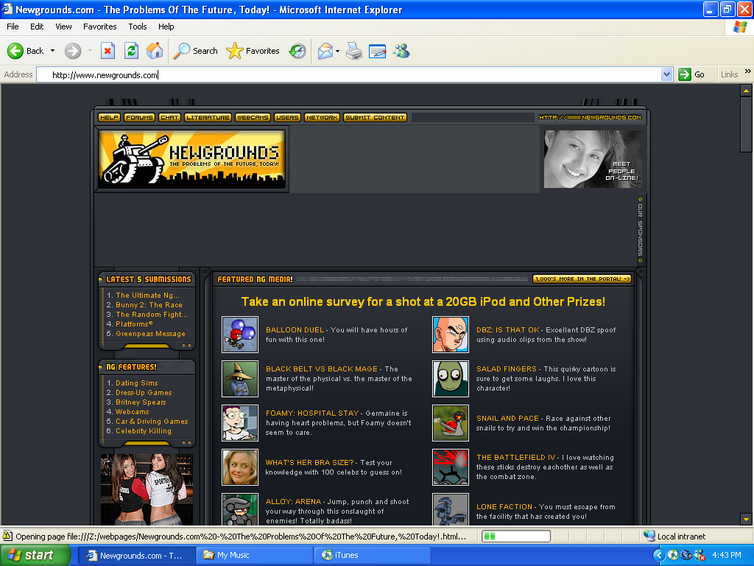Go to the Home page icon
Image resolution: width=754 pixels, height=566 pixels.
pyautogui.click(x=155, y=51)
